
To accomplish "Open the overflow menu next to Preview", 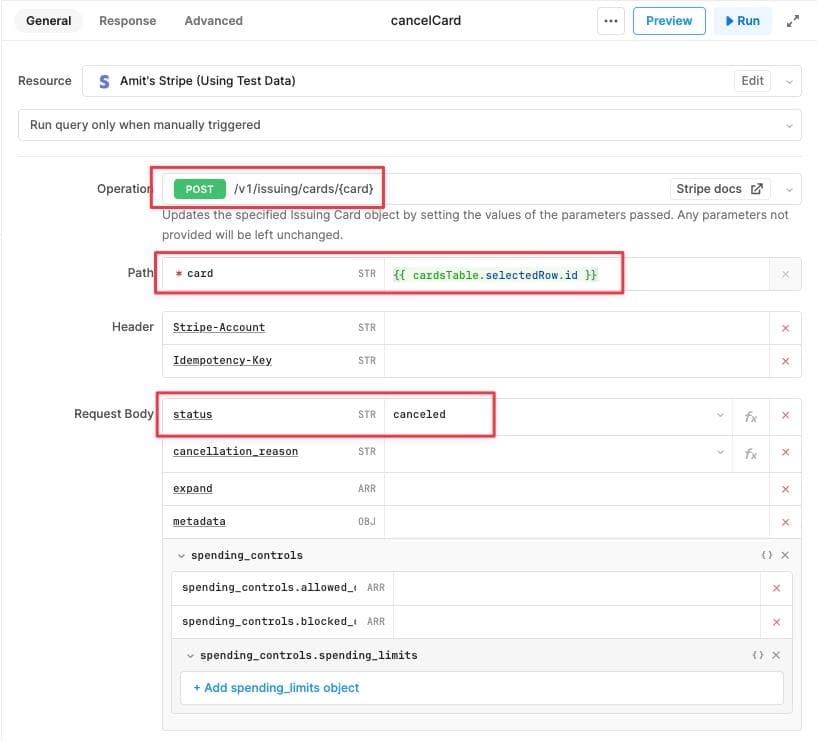I will point(610,20).
